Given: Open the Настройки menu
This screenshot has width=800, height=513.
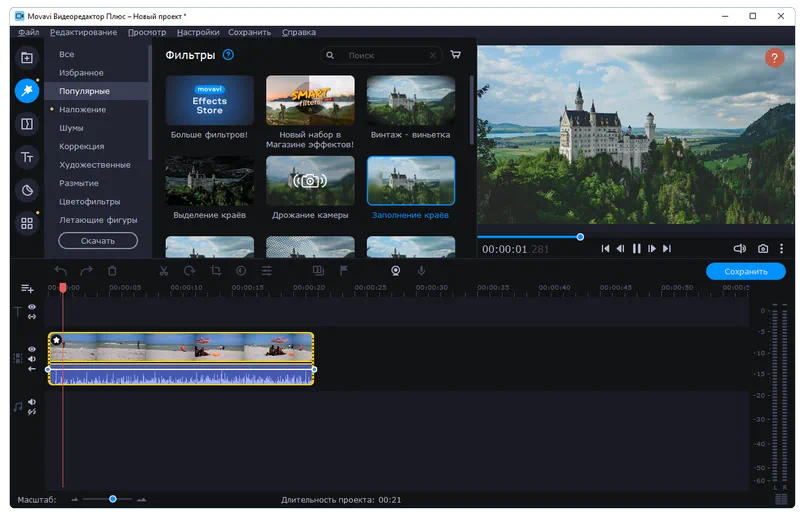Looking at the screenshot, I should pos(198,33).
